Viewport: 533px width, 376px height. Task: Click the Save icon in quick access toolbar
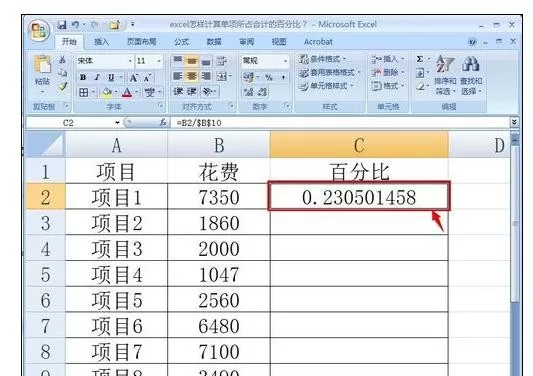click(x=62, y=25)
